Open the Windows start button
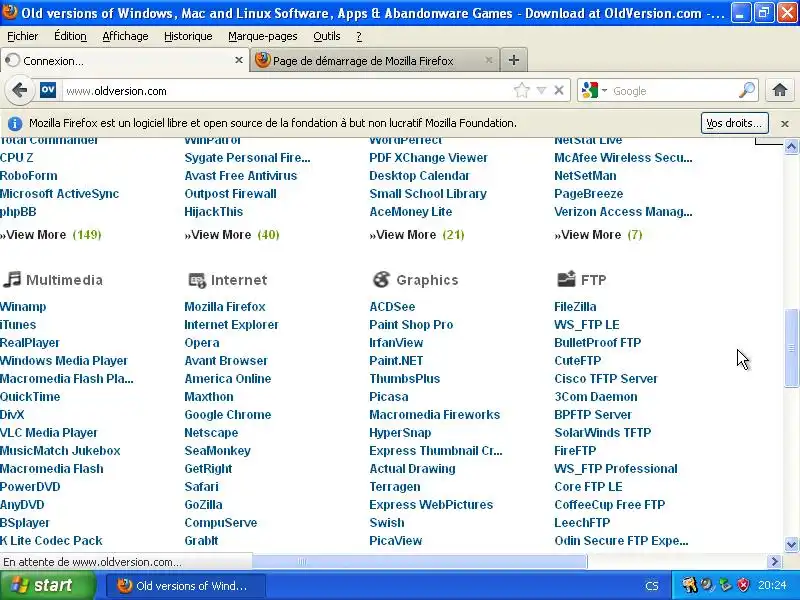The image size is (800, 600). (47, 585)
